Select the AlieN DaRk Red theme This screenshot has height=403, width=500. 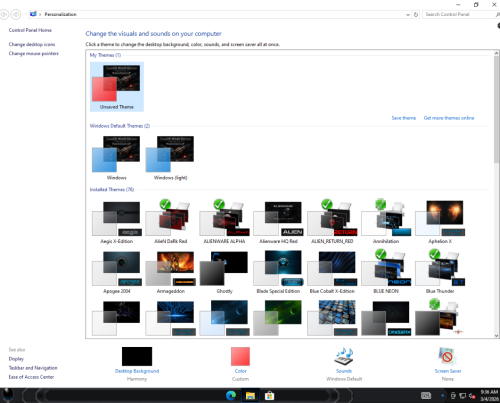point(171,222)
